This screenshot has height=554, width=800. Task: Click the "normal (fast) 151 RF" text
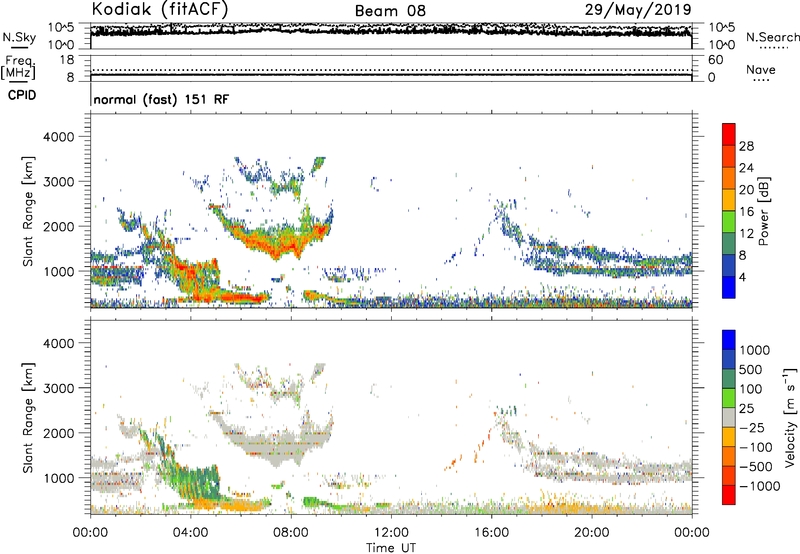point(161,99)
